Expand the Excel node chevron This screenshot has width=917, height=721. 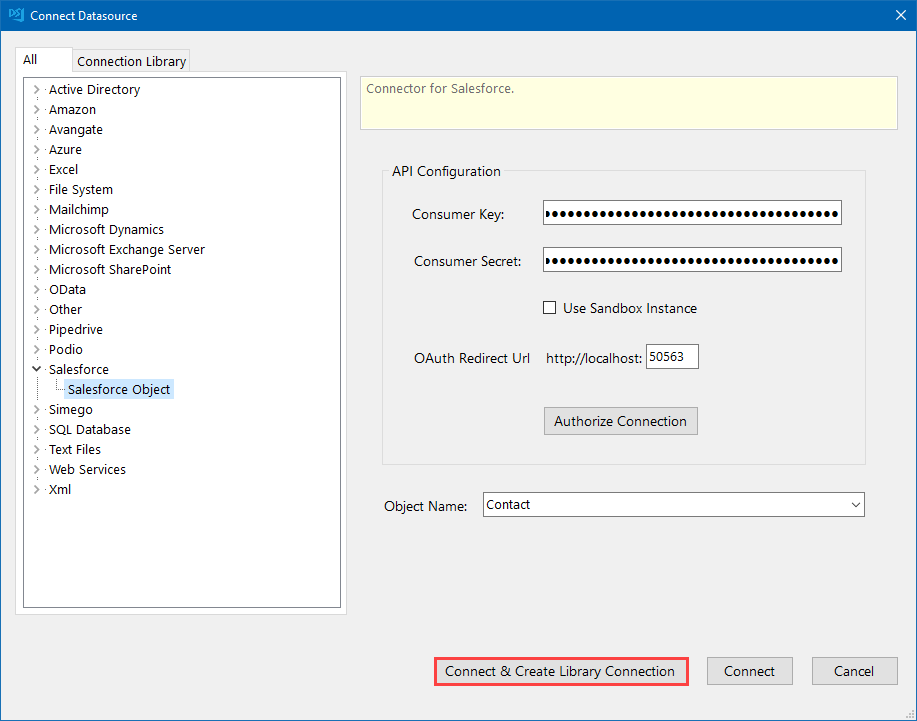[36, 169]
